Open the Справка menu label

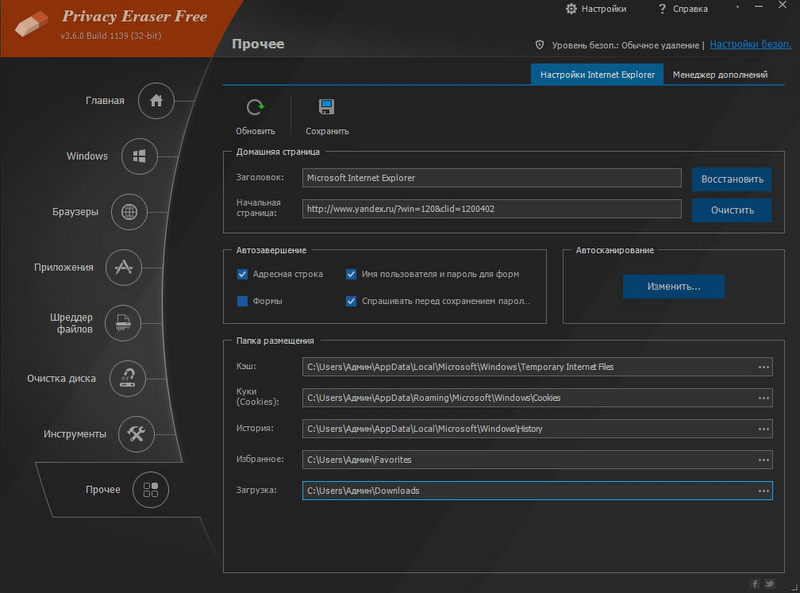click(690, 9)
